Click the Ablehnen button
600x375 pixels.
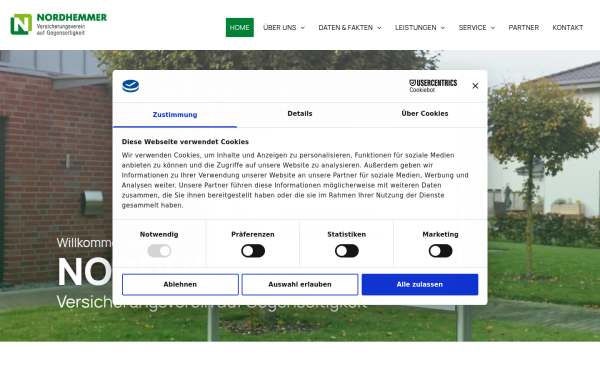(x=180, y=284)
